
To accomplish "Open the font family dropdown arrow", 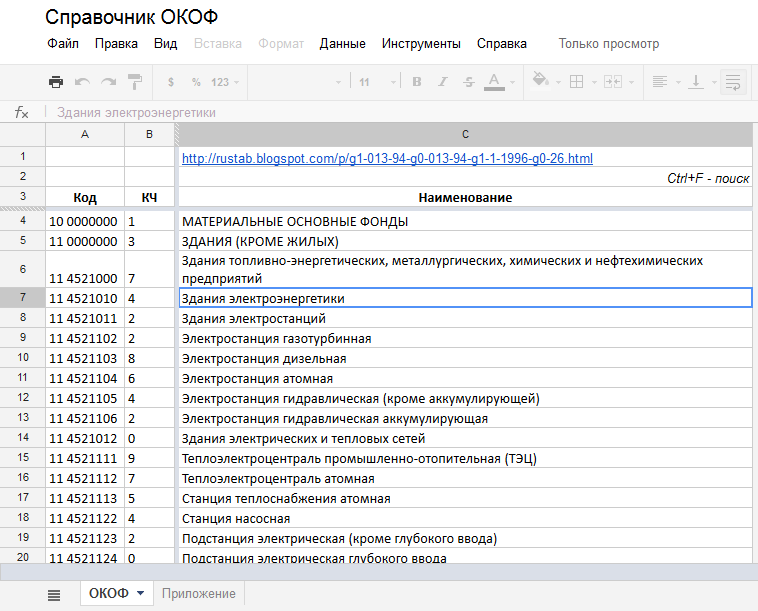I will 338,83.
